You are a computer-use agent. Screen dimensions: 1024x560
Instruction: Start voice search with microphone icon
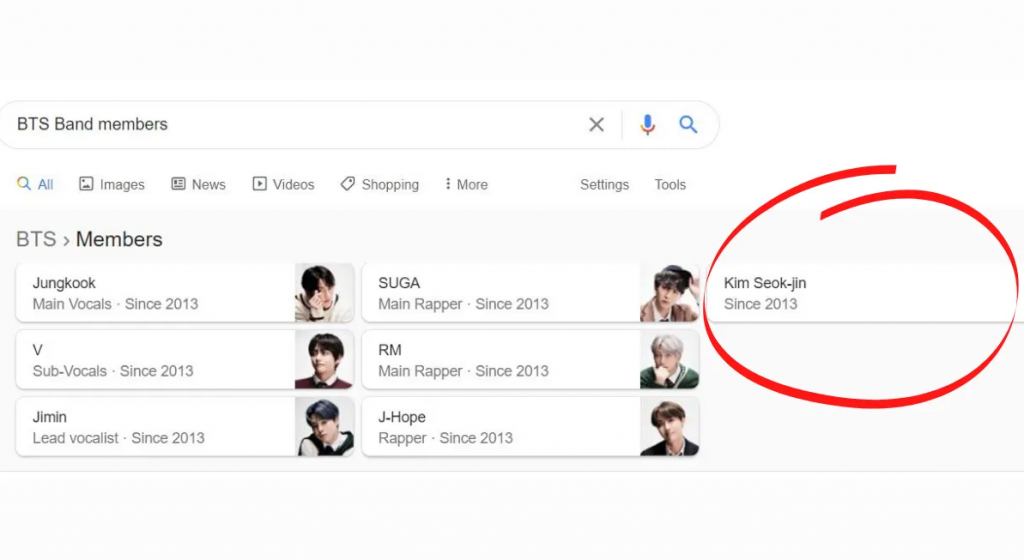point(647,124)
